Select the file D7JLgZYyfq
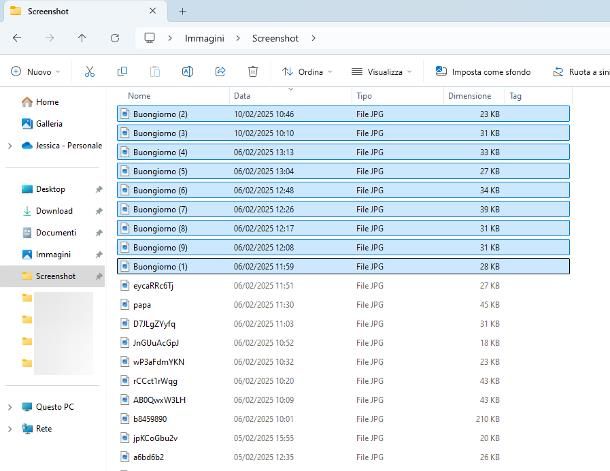Screen dimensions: 610x471 [343, 324]
